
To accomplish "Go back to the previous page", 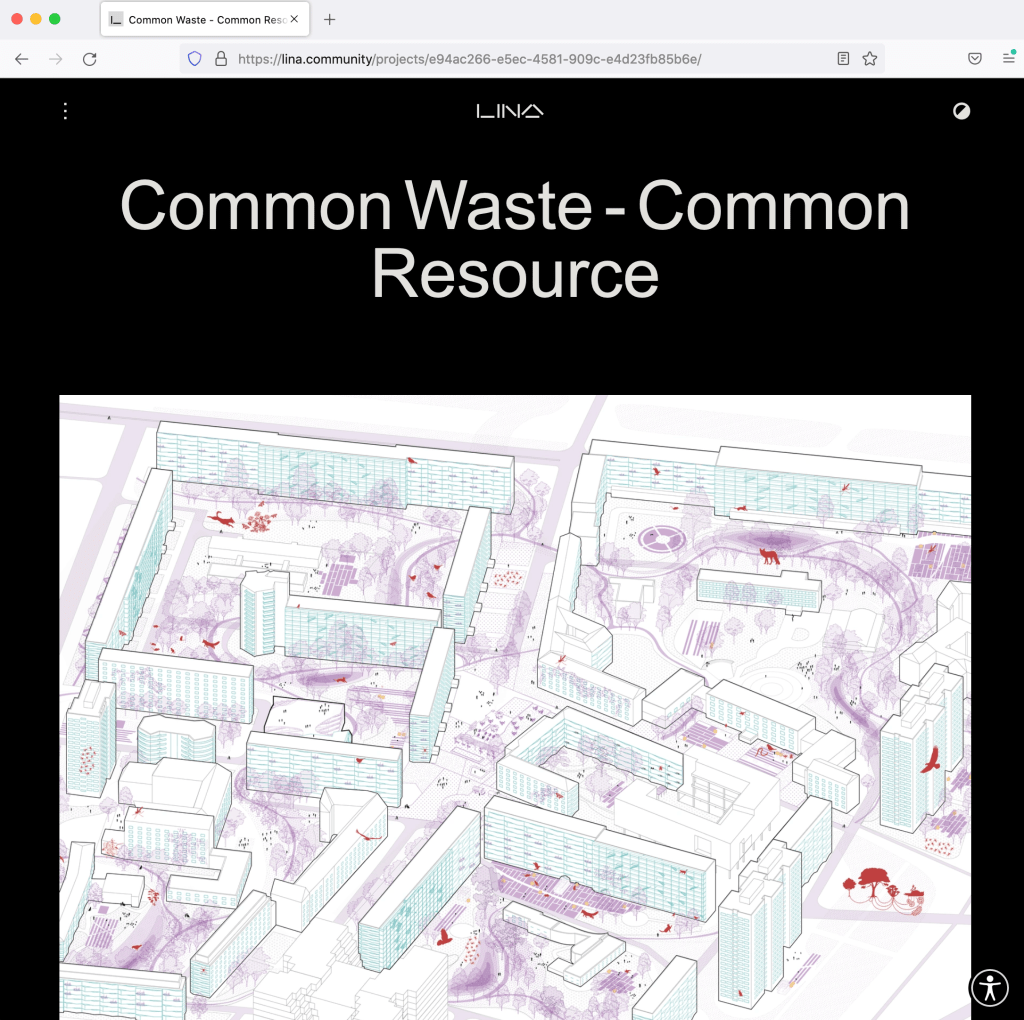I will [x=22, y=59].
